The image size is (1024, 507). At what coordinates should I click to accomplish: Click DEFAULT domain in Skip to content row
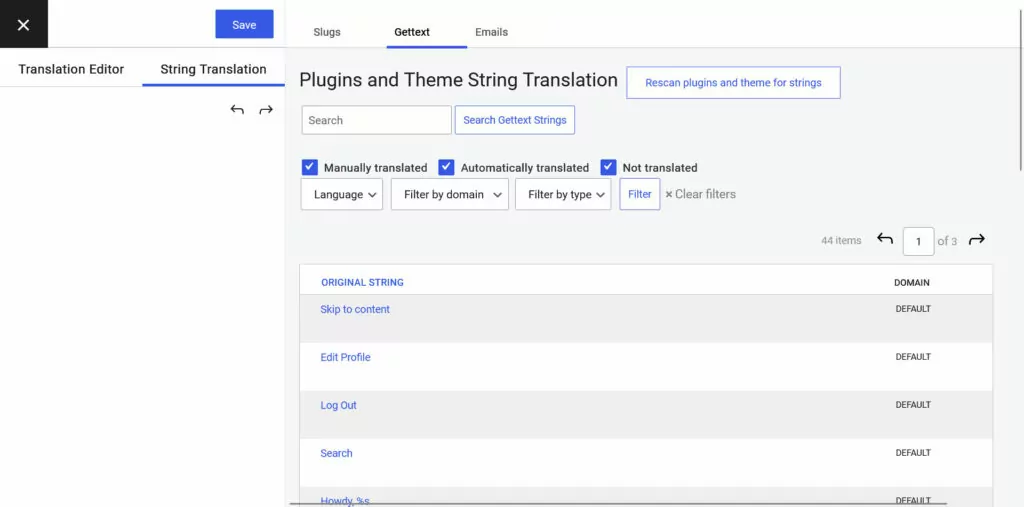click(x=913, y=309)
